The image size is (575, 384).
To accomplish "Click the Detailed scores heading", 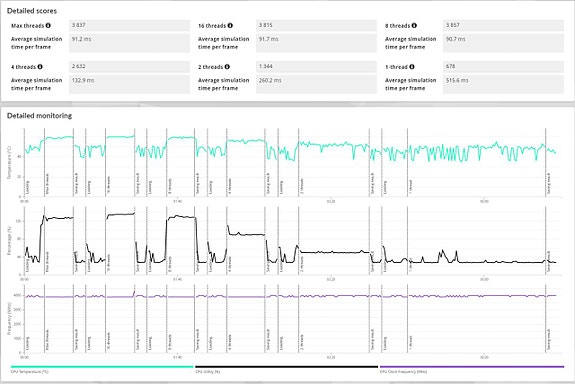I will coord(32,11).
